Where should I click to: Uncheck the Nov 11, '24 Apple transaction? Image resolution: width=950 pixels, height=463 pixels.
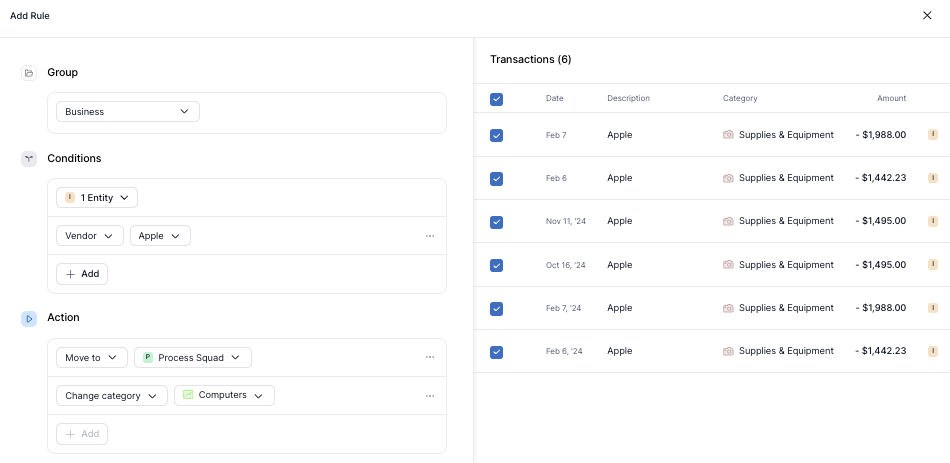point(497,222)
